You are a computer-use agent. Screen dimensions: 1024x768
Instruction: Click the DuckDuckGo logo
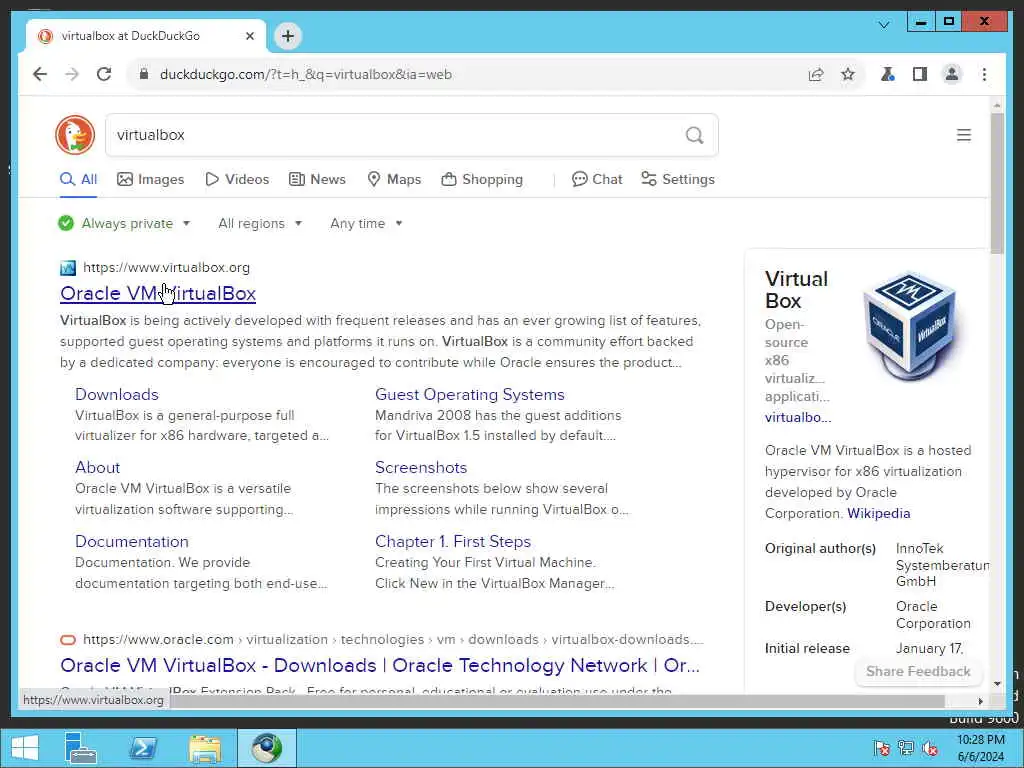(75, 135)
